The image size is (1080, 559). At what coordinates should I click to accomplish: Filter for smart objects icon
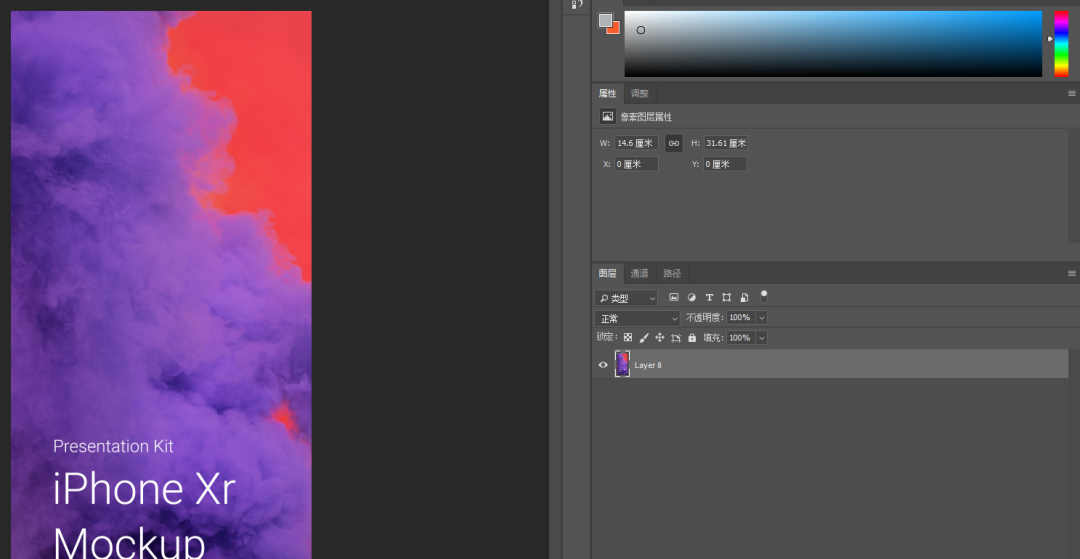pos(744,297)
